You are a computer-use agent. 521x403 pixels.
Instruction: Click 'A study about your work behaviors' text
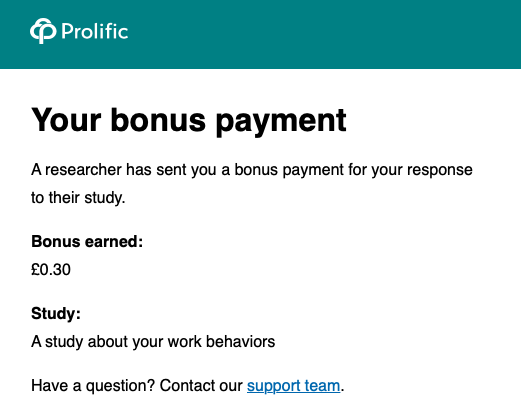tap(153, 342)
